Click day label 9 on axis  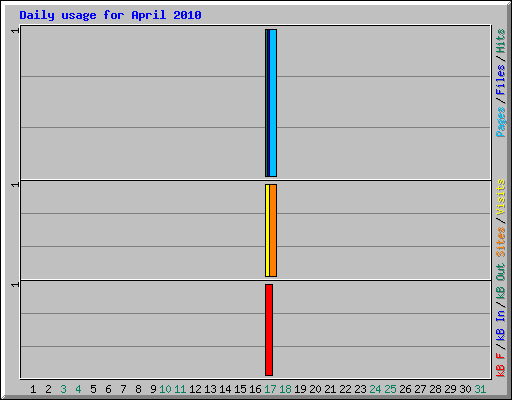(x=153, y=389)
